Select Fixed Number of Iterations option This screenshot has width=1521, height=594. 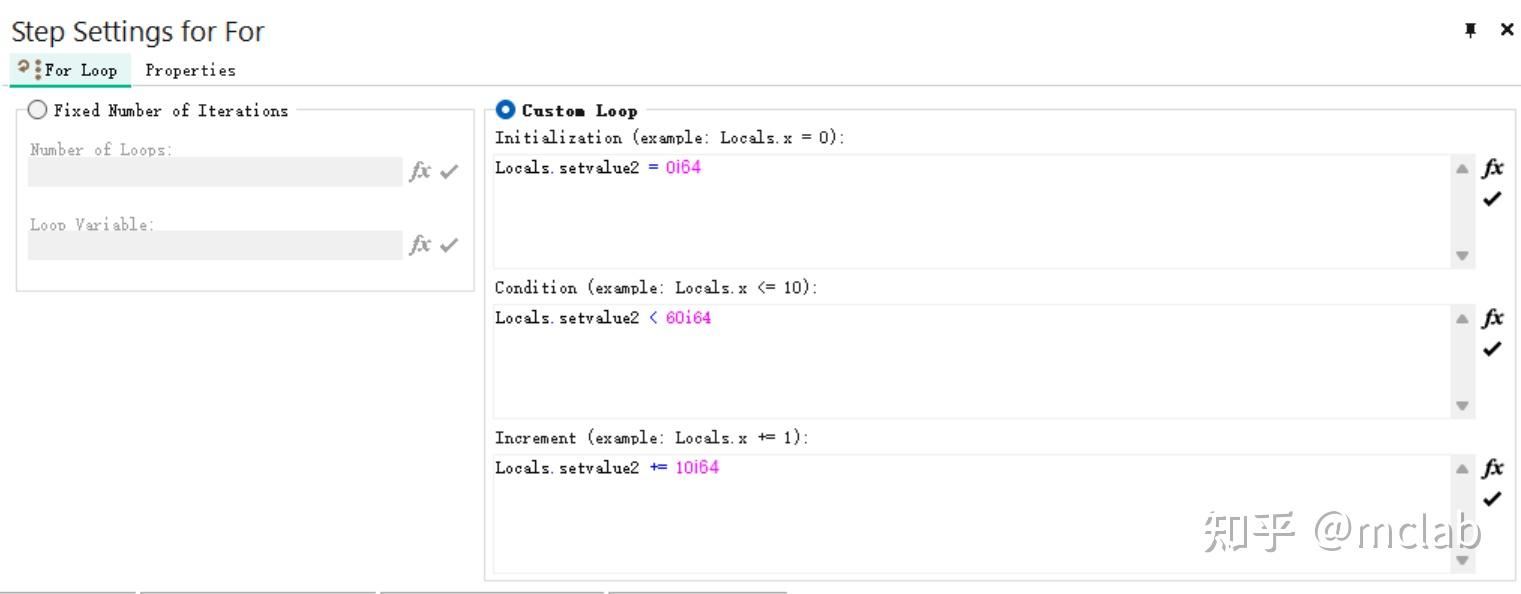(38, 110)
